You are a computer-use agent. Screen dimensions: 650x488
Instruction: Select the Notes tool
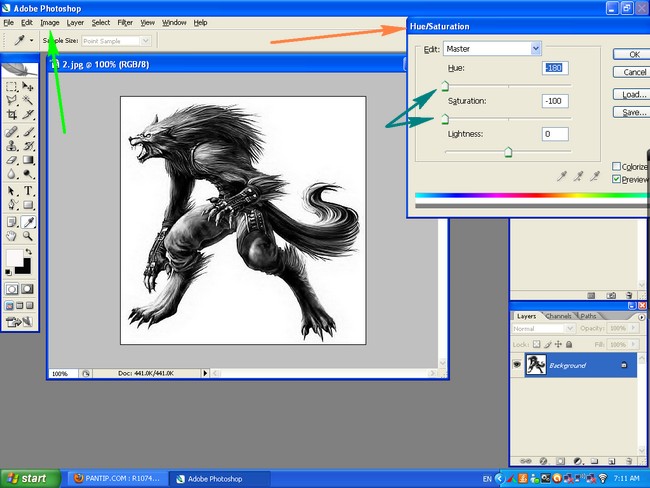tap(11, 222)
